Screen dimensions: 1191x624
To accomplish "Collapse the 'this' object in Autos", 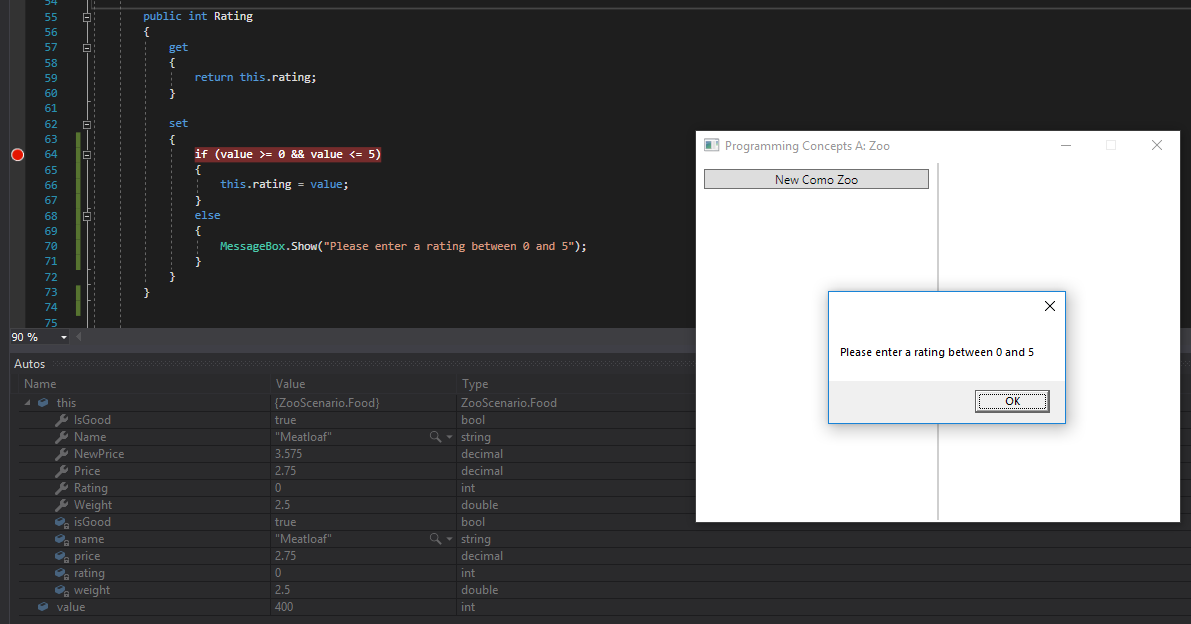I will [27, 403].
